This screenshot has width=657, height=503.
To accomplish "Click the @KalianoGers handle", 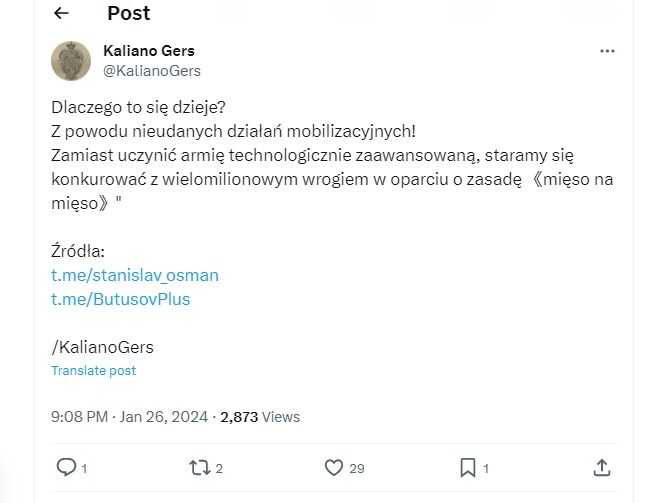I will (152, 71).
